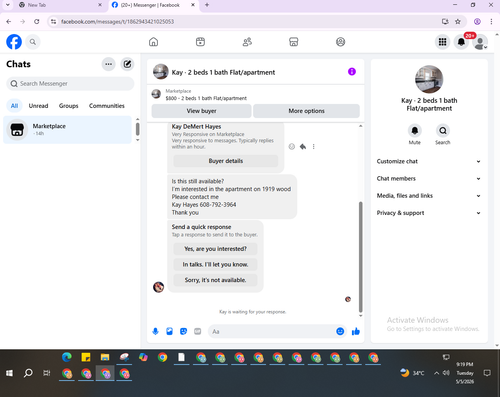Expand Media, files and links section
The width and height of the screenshot is (500, 397).
pos(429,196)
